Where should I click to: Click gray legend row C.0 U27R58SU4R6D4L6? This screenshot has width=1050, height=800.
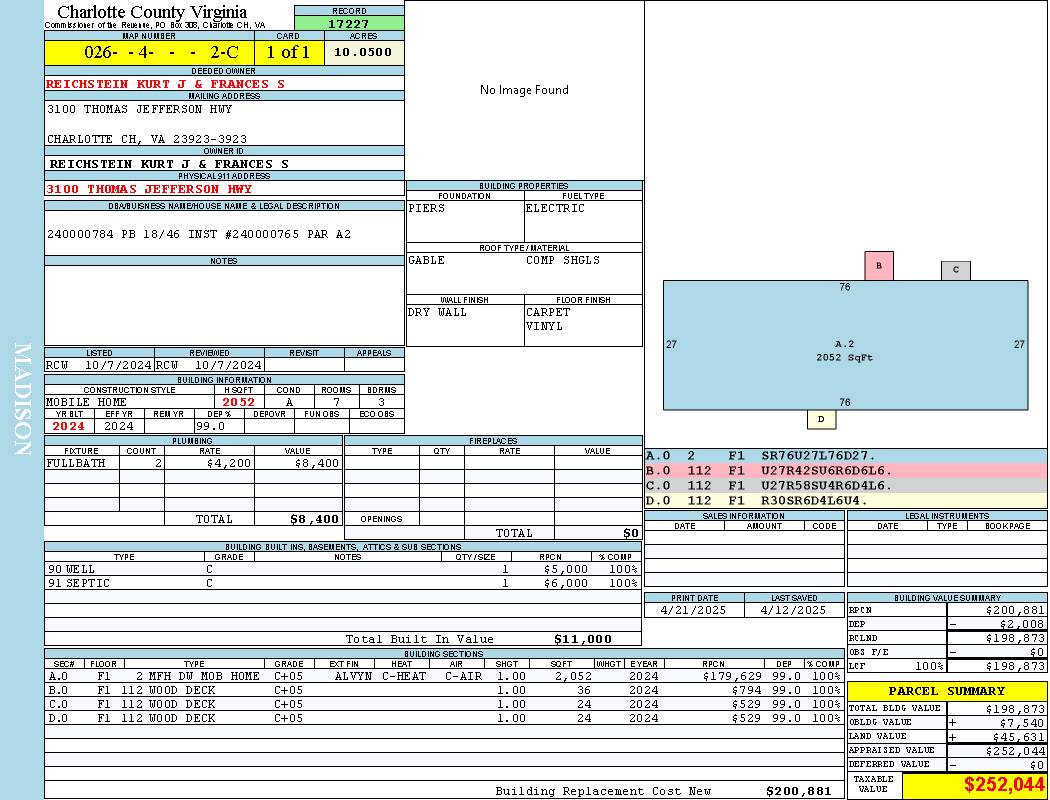[x=846, y=486]
